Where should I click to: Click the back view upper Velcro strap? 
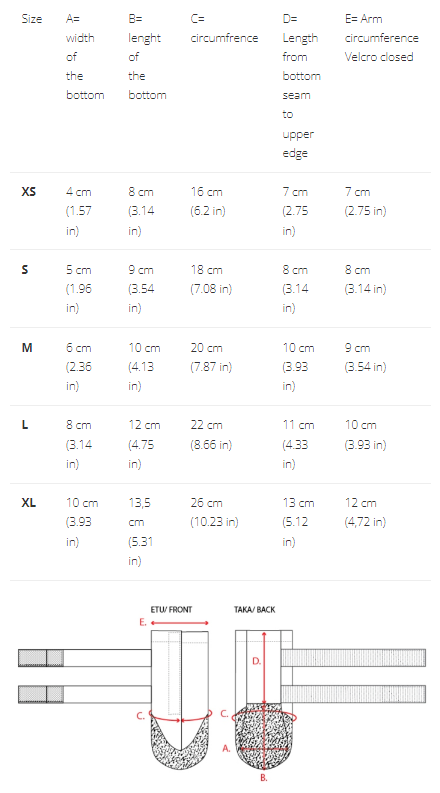tap(354, 657)
